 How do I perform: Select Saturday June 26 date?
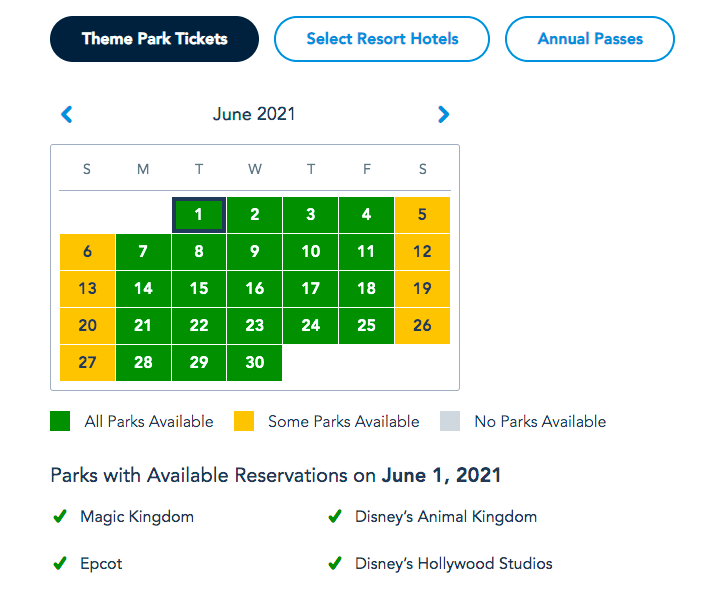click(x=422, y=325)
